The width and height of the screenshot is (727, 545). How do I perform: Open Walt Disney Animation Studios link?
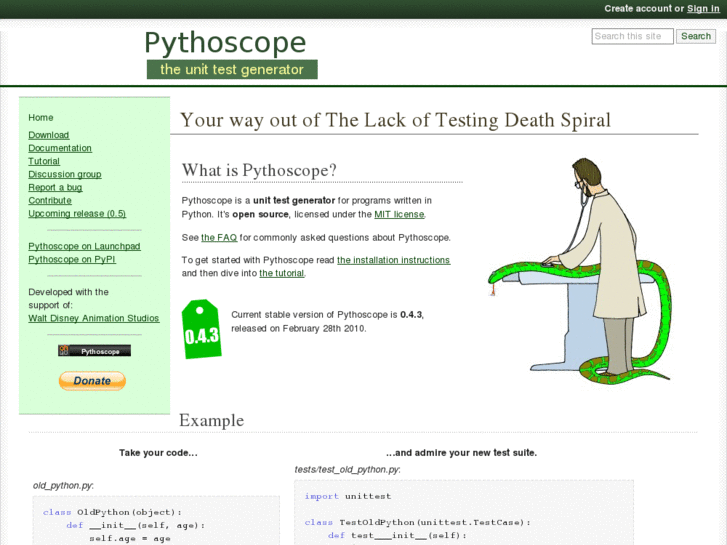94,318
